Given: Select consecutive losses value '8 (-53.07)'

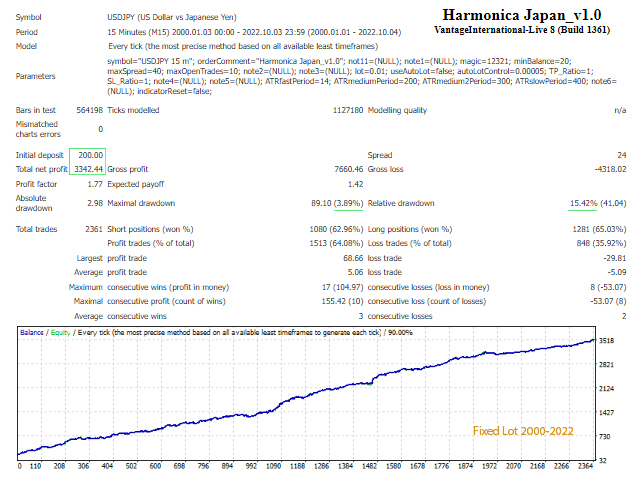Looking at the screenshot, I should click(x=608, y=287).
